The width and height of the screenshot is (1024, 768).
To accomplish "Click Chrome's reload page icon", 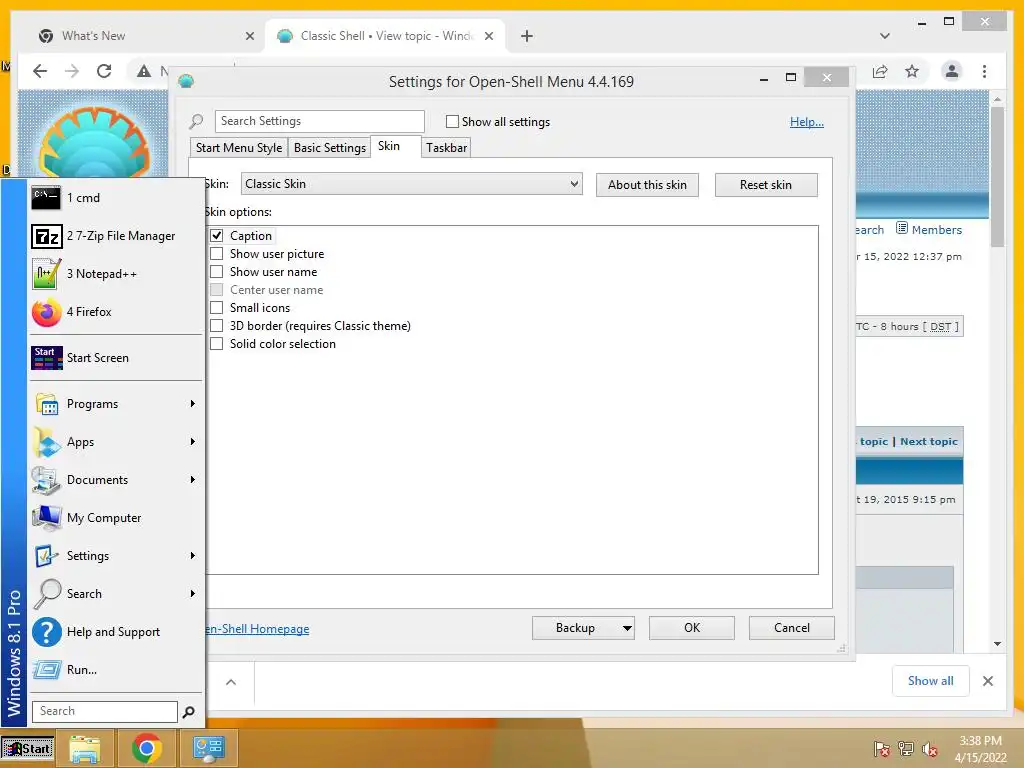I will pos(104,71).
